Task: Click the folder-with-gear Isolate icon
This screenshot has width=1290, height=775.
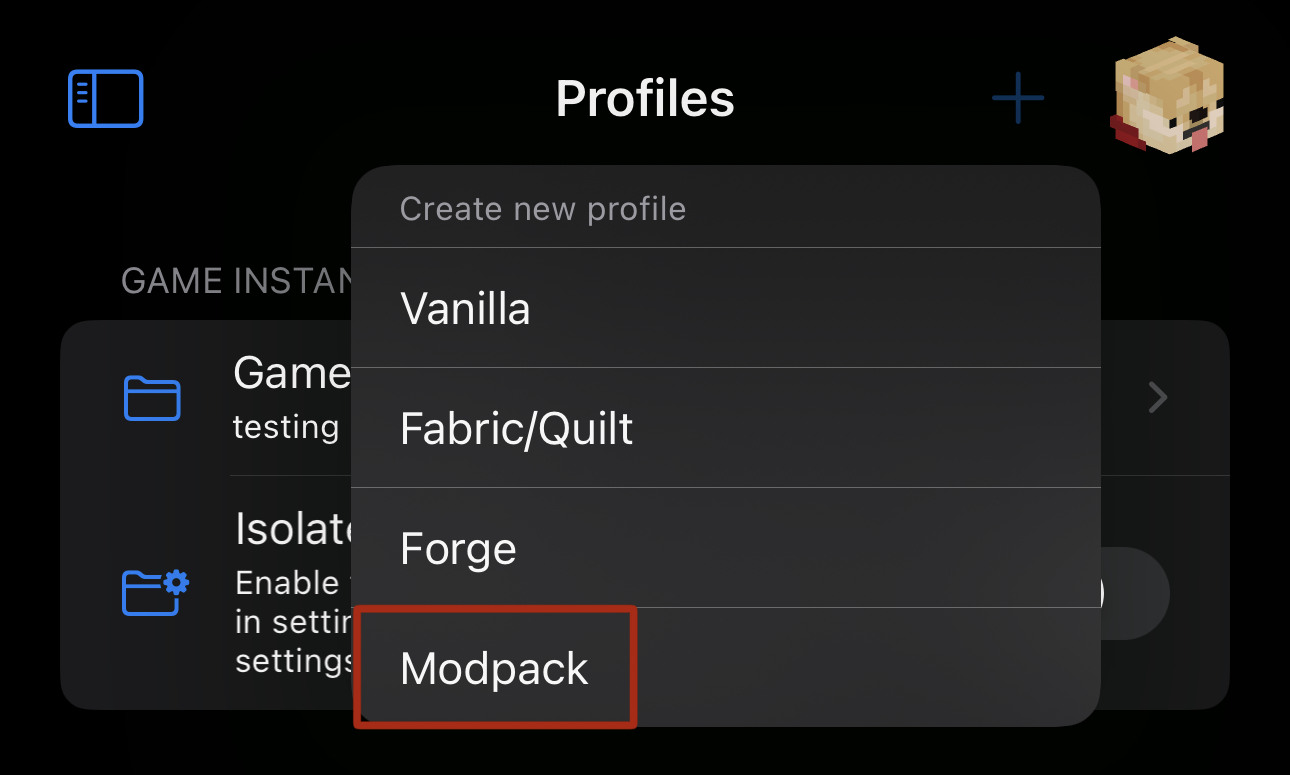Action: [155, 591]
